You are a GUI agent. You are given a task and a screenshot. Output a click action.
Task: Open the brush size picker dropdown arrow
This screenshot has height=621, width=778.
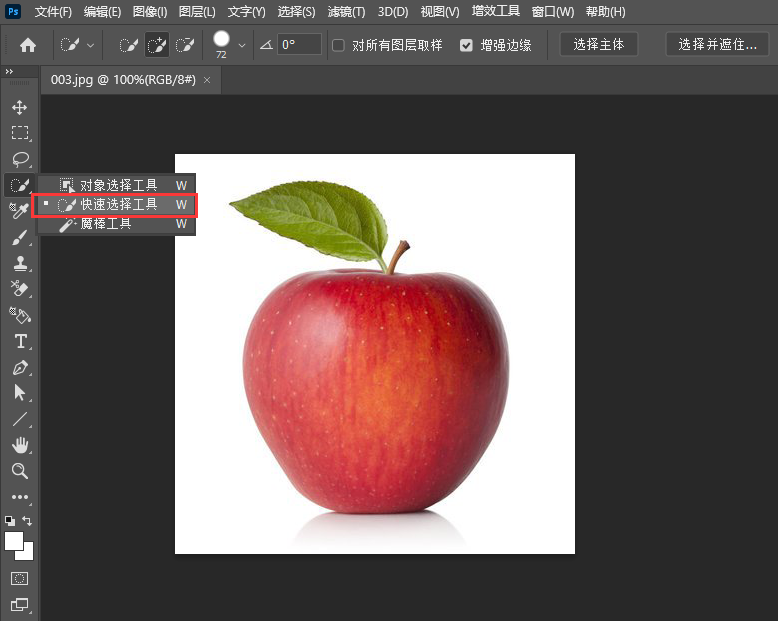241,45
